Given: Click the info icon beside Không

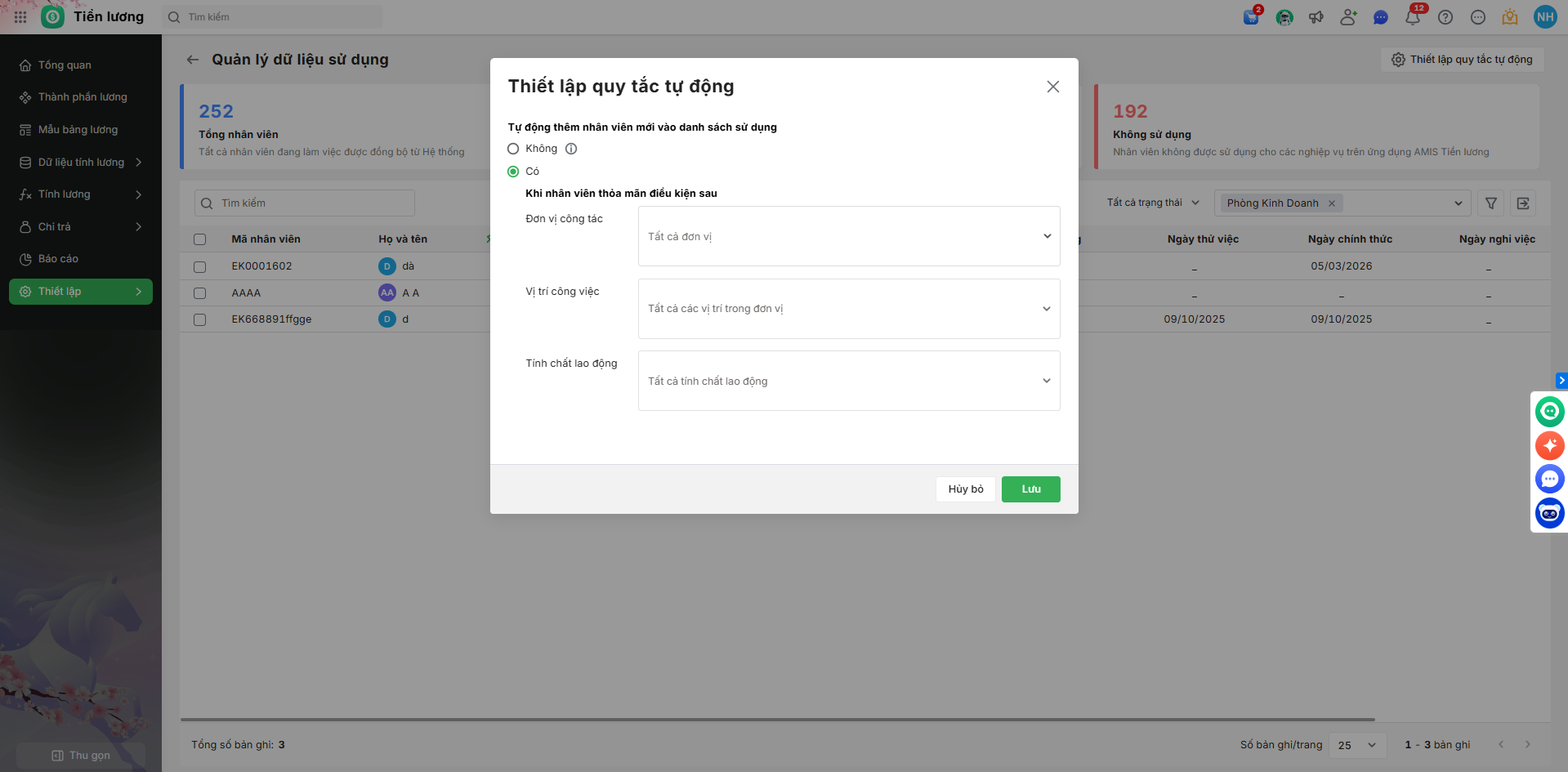Looking at the screenshot, I should pyautogui.click(x=571, y=149).
